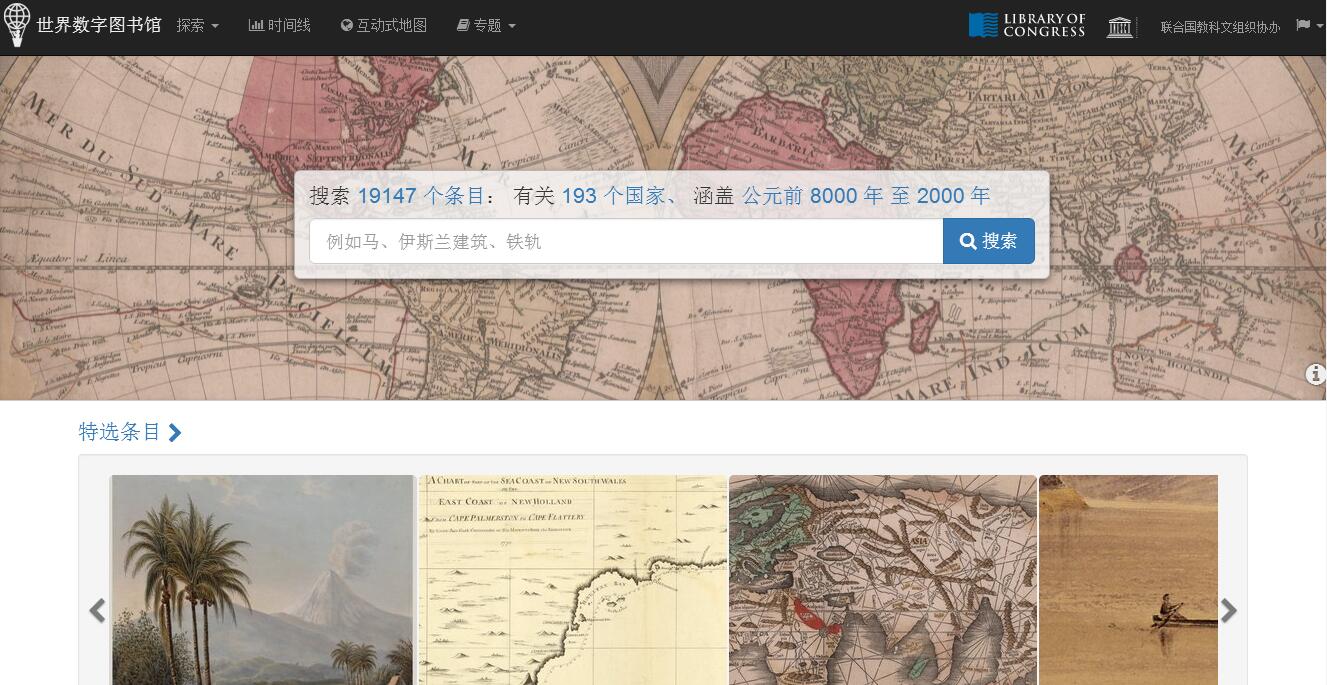This screenshot has width=1327, height=685.
Task: Open the New South Wales coast chart
Action: [572, 580]
